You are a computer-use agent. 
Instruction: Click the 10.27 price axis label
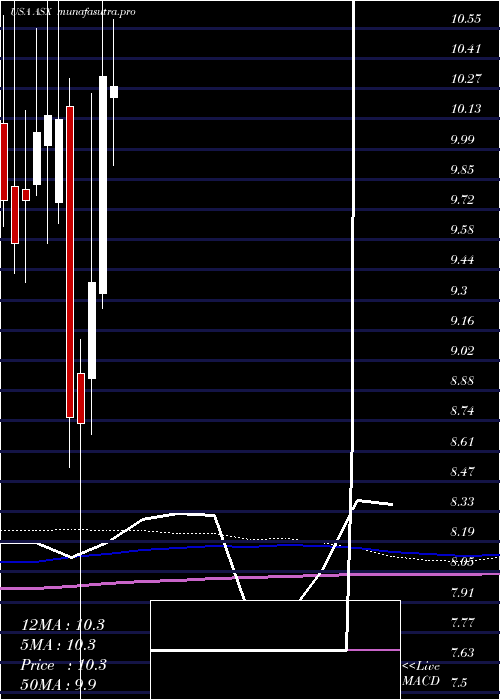tap(466, 79)
